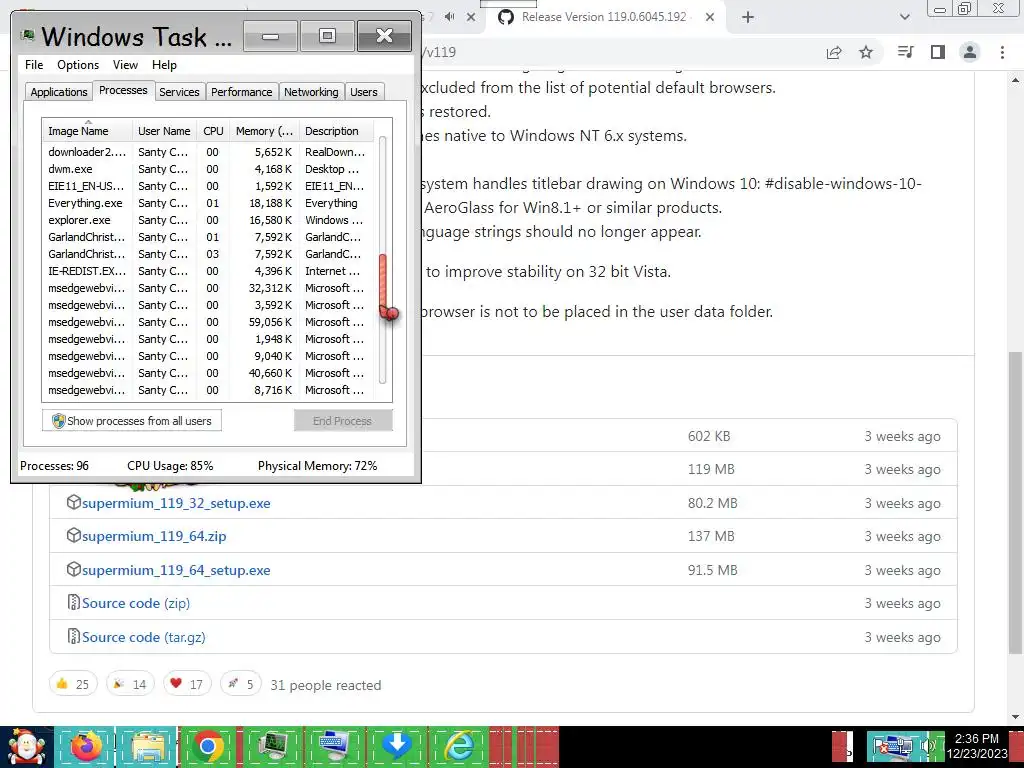Switch to the Networking tab
The height and width of the screenshot is (768, 1024).
(x=311, y=92)
